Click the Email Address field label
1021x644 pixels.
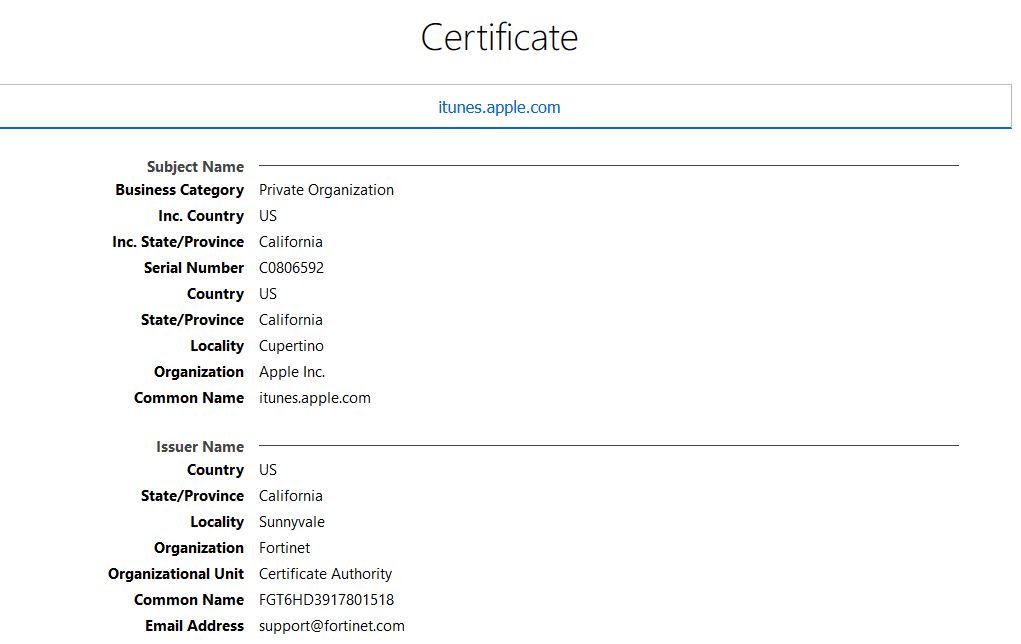192,626
